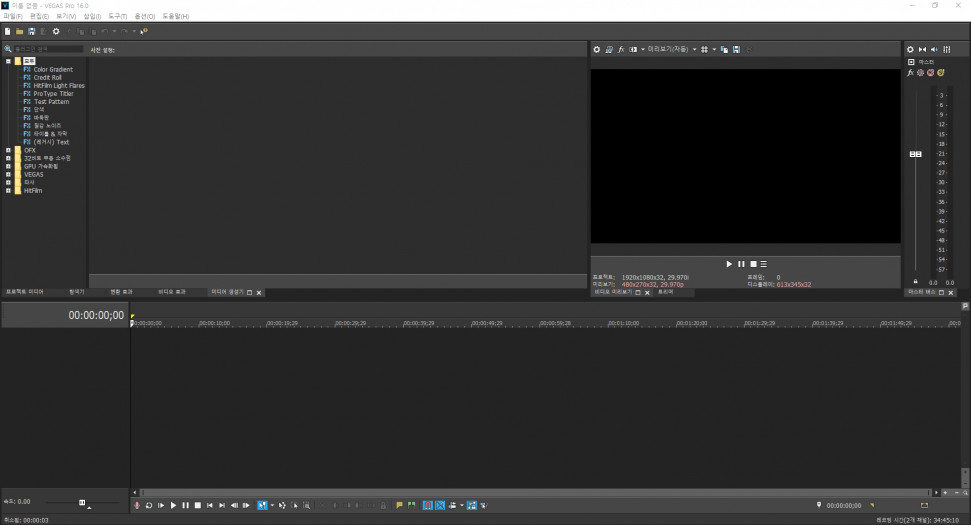Screen dimensions: 971x525
Task: Toggle snapping magnet icon
Action: [x=427, y=505]
